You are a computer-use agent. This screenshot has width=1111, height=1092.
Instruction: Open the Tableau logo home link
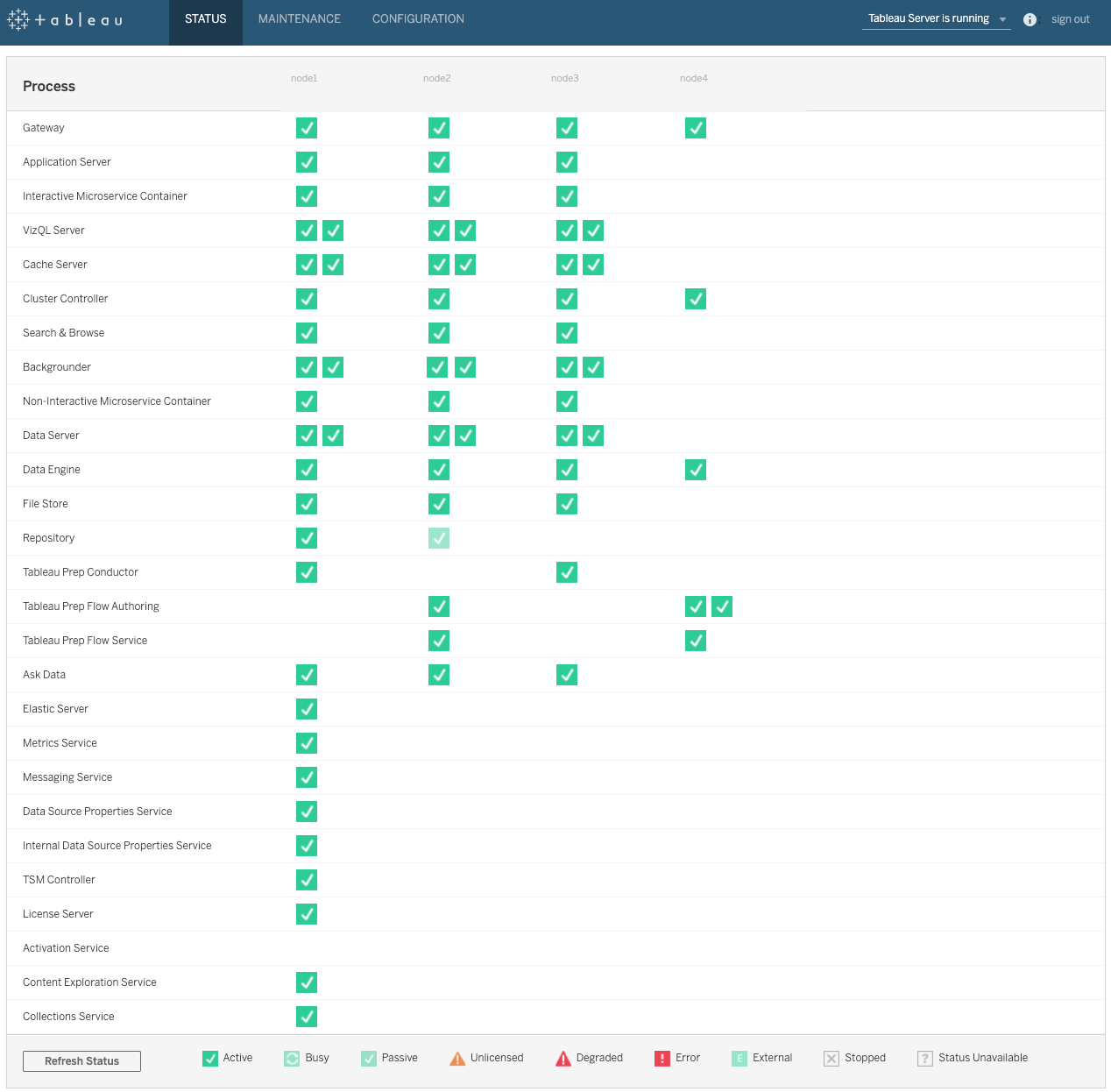click(x=65, y=19)
